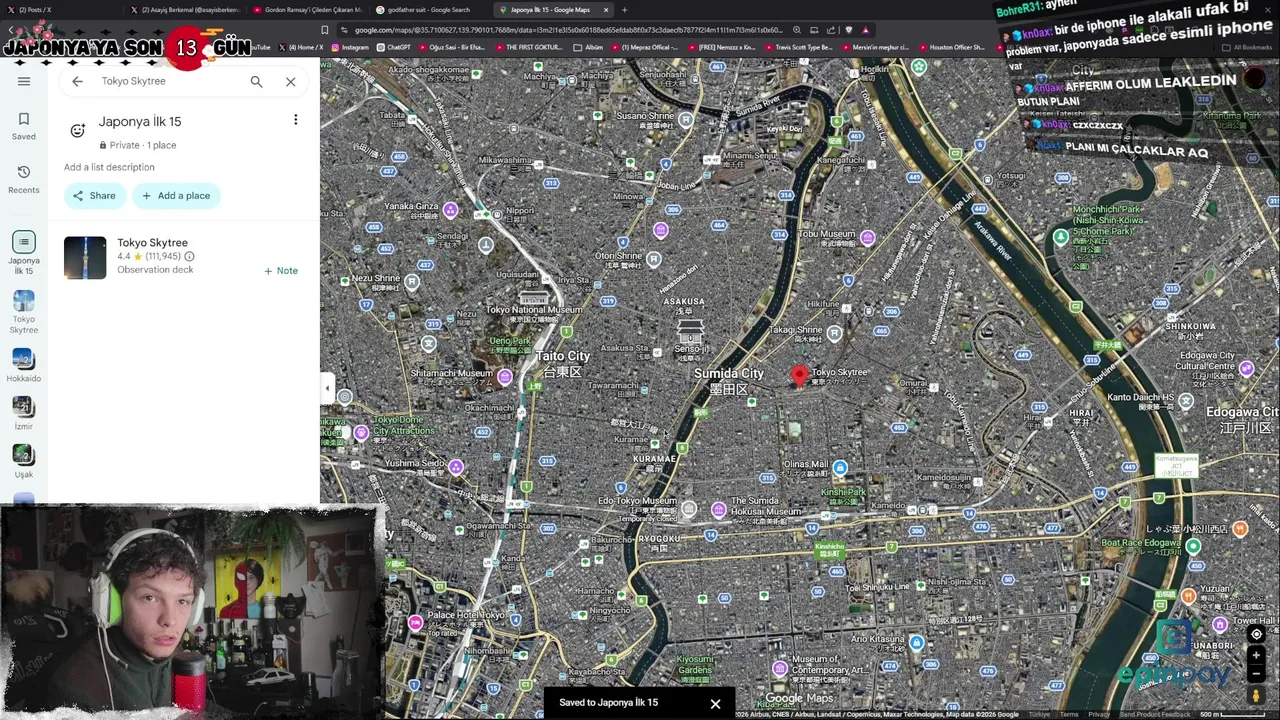Click the rating info icon
Image resolution: width=1280 pixels, height=720 pixels.
pos(189,257)
